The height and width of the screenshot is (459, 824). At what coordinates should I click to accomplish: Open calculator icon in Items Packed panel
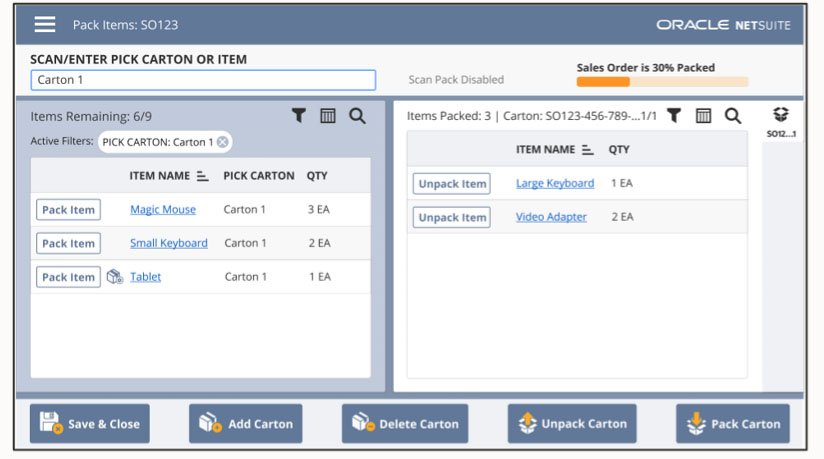pyautogui.click(x=703, y=116)
